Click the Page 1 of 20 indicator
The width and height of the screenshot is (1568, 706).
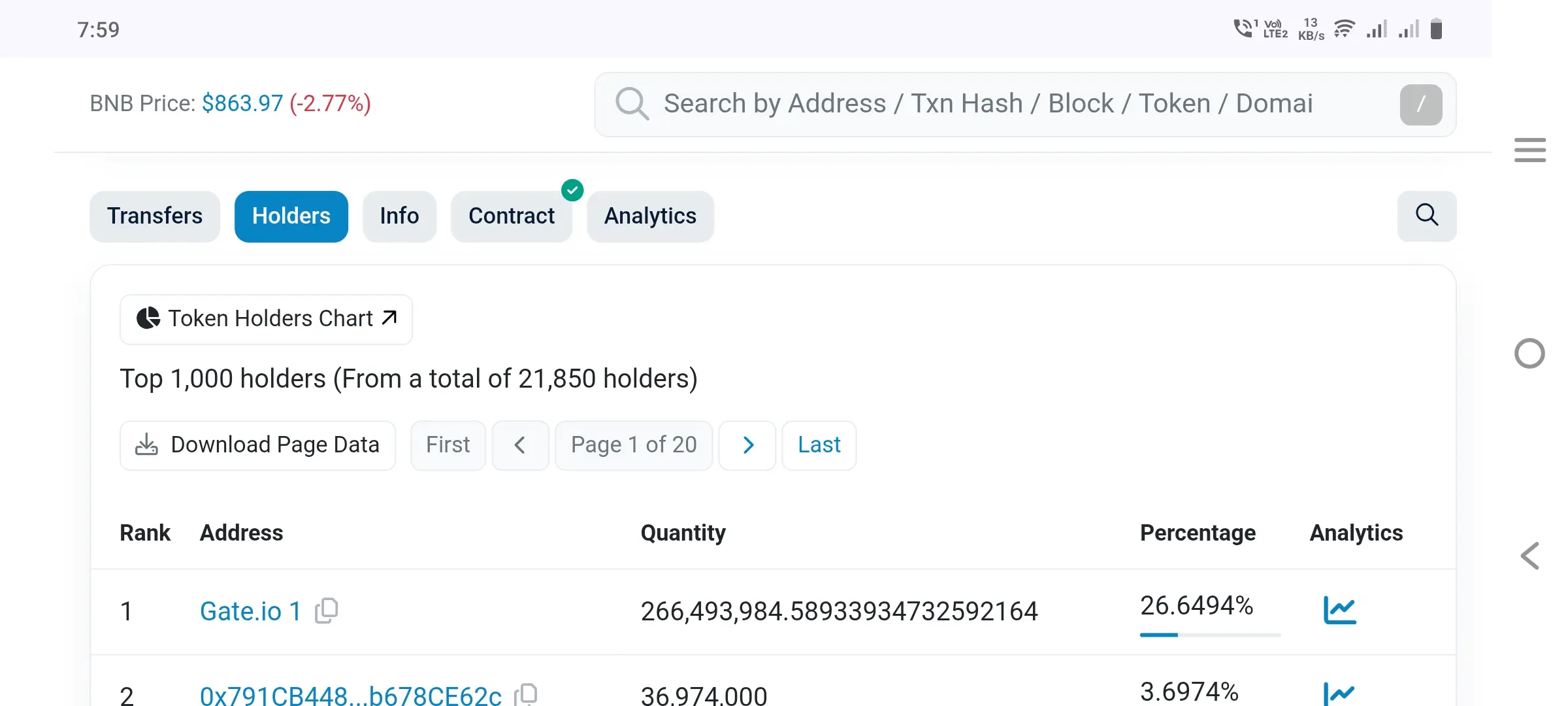pyautogui.click(x=634, y=445)
